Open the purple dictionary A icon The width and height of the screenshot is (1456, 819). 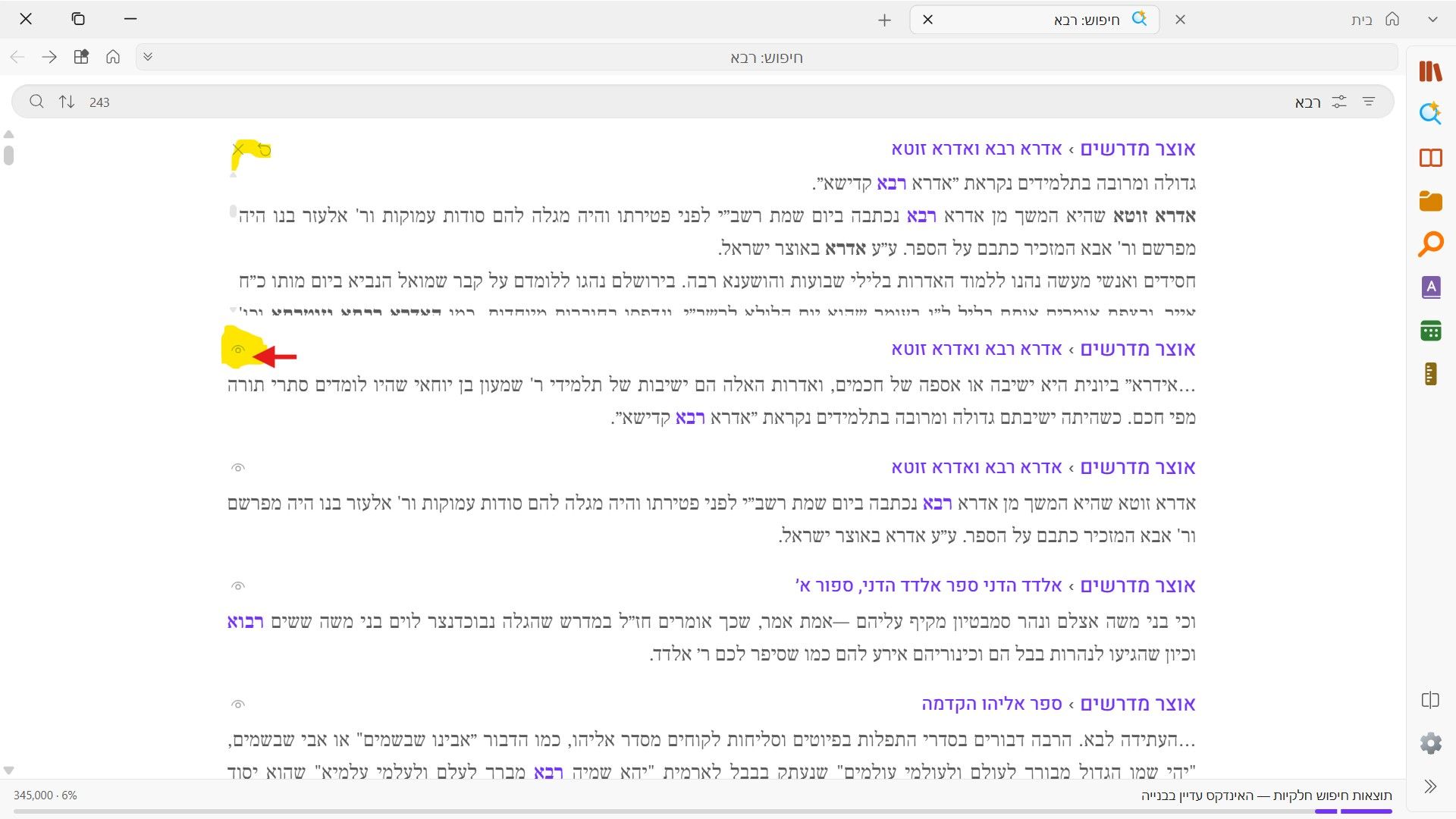1430,287
